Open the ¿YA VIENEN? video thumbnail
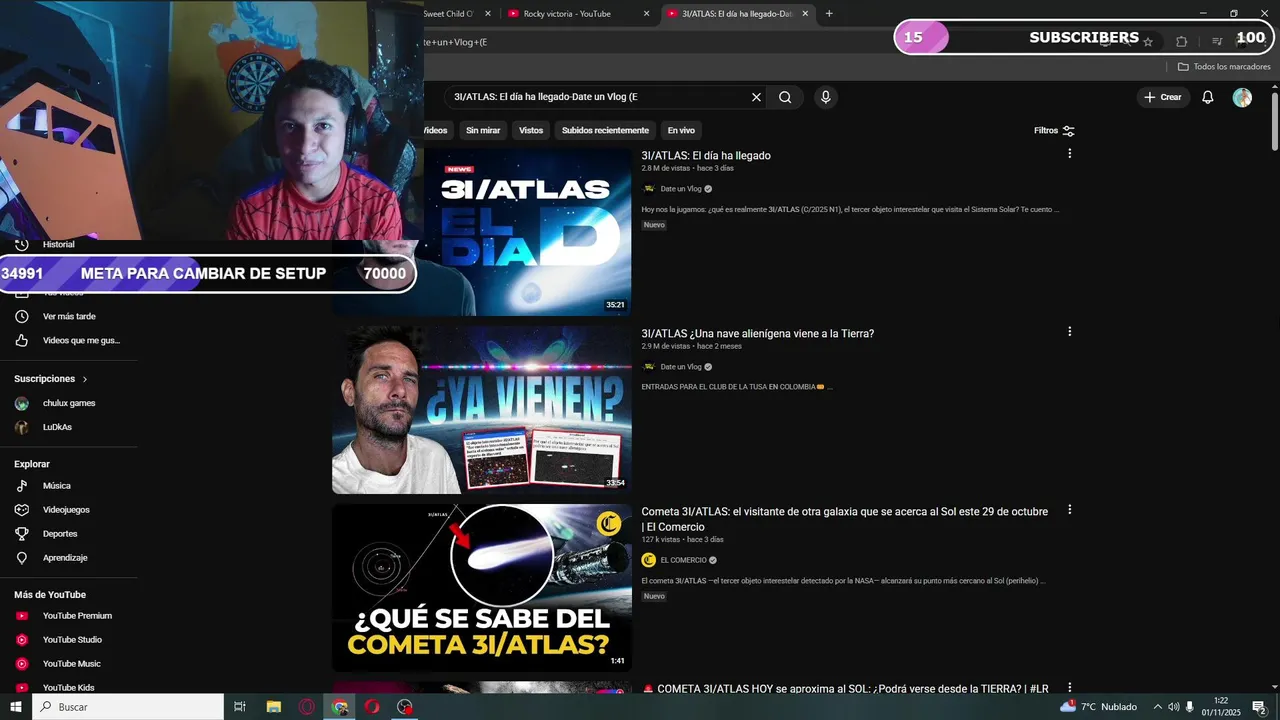Screen dimensions: 1280x720 (x=482, y=410)
